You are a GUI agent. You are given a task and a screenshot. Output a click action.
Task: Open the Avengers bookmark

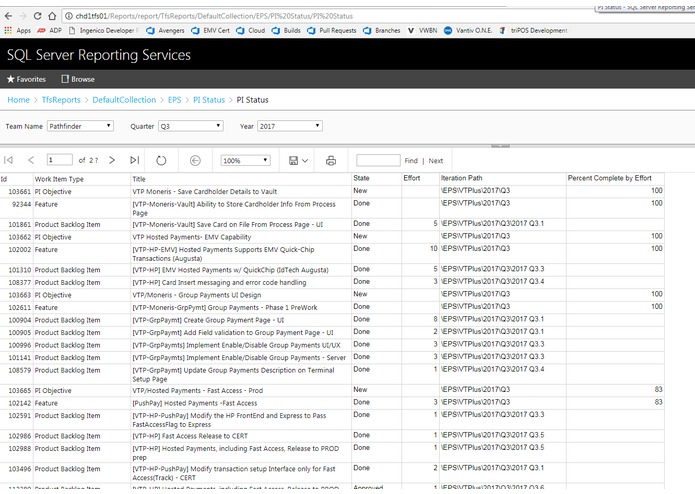tap(165, 31)
